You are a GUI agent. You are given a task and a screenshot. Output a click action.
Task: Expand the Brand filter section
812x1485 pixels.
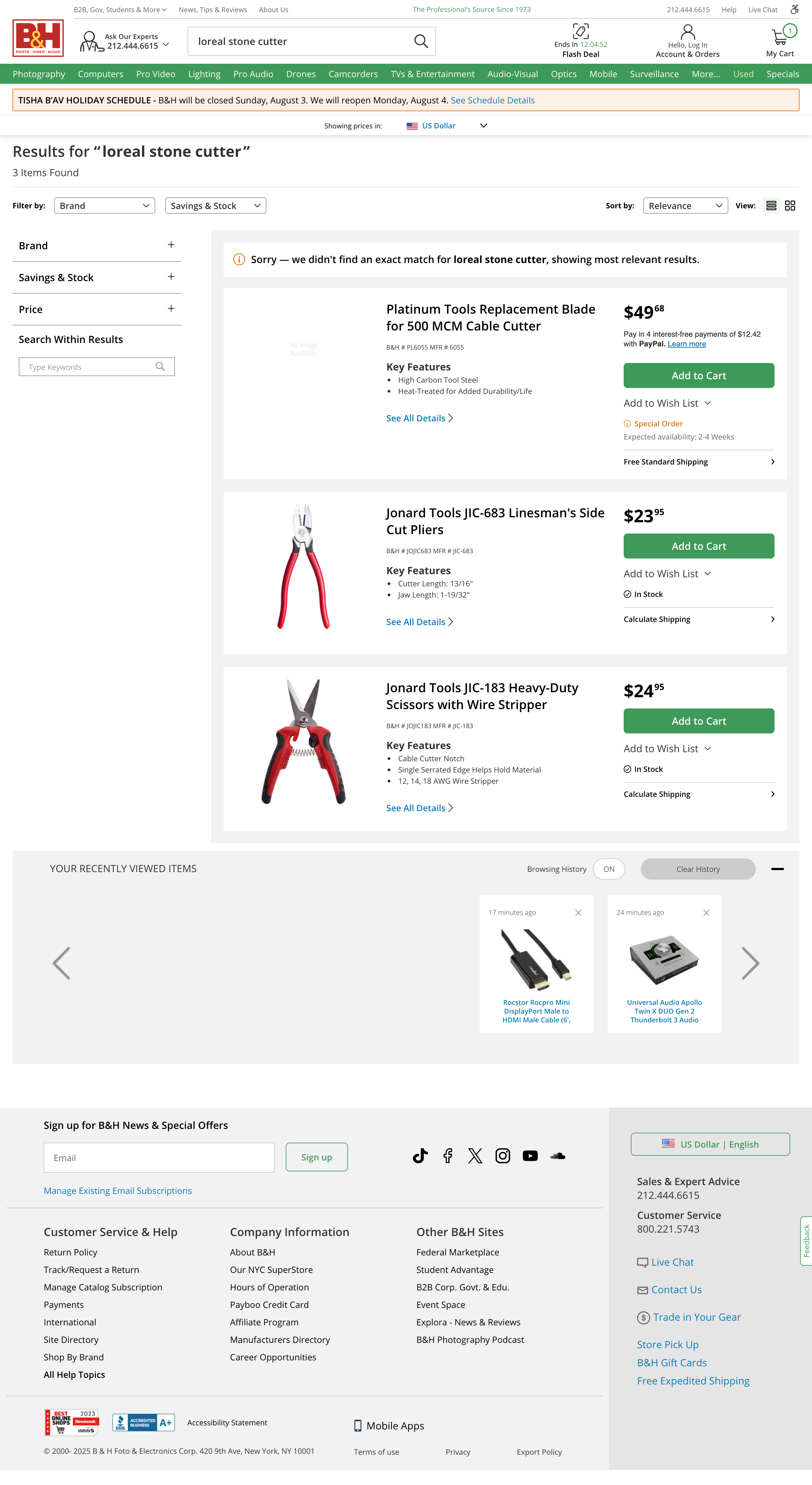click(x=171, y=245)
